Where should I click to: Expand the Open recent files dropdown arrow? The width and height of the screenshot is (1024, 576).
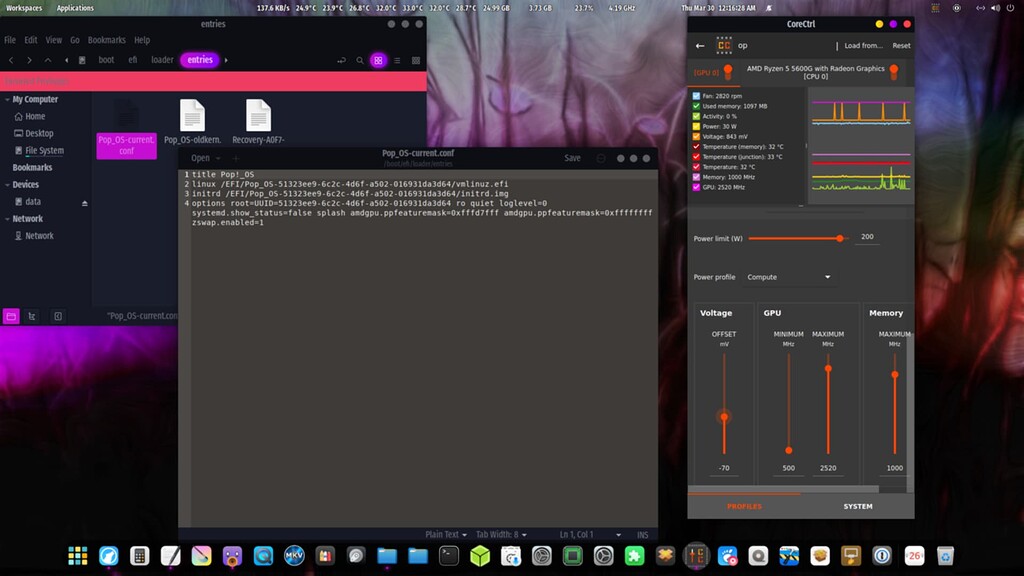[218, 158]
